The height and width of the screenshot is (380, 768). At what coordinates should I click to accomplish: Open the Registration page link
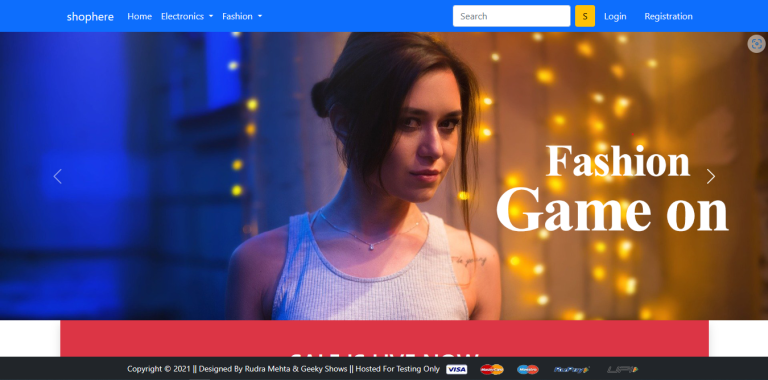pos(668,16)
